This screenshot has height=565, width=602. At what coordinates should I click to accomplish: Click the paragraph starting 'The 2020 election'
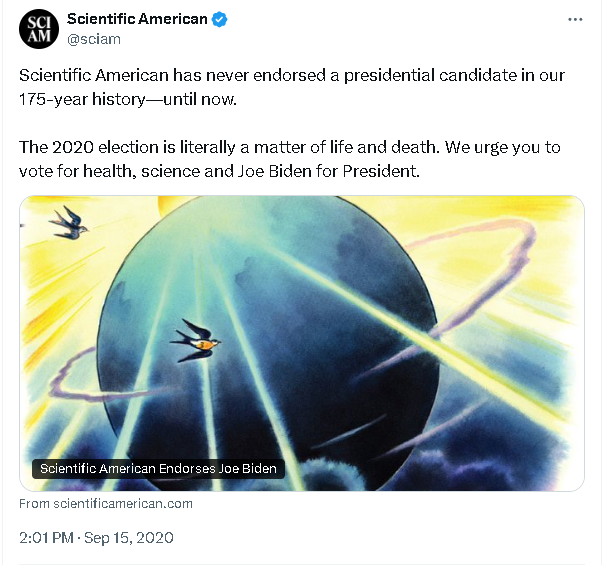[x=290, y=159]
